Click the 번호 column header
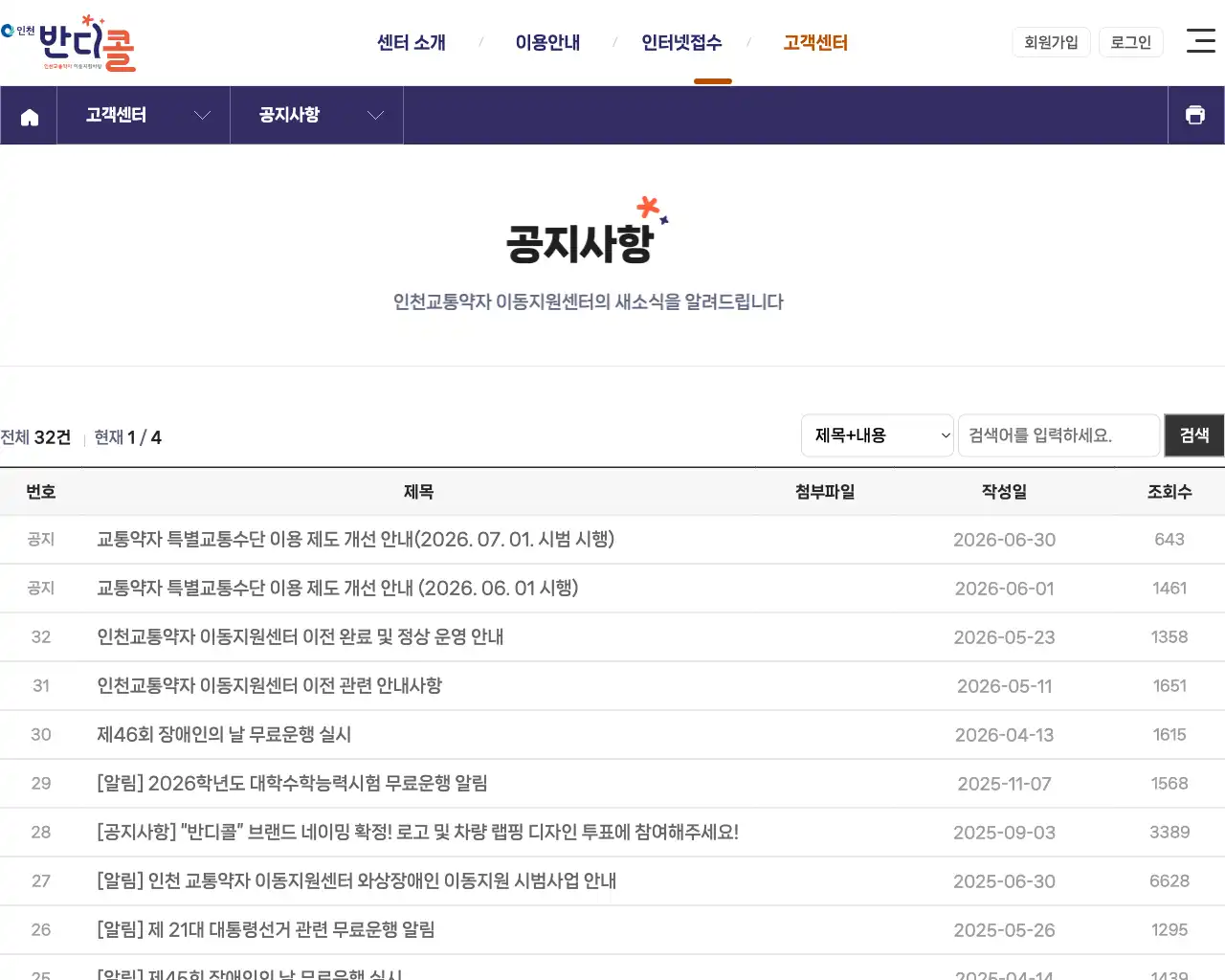1225x980 pixels. 41,492
